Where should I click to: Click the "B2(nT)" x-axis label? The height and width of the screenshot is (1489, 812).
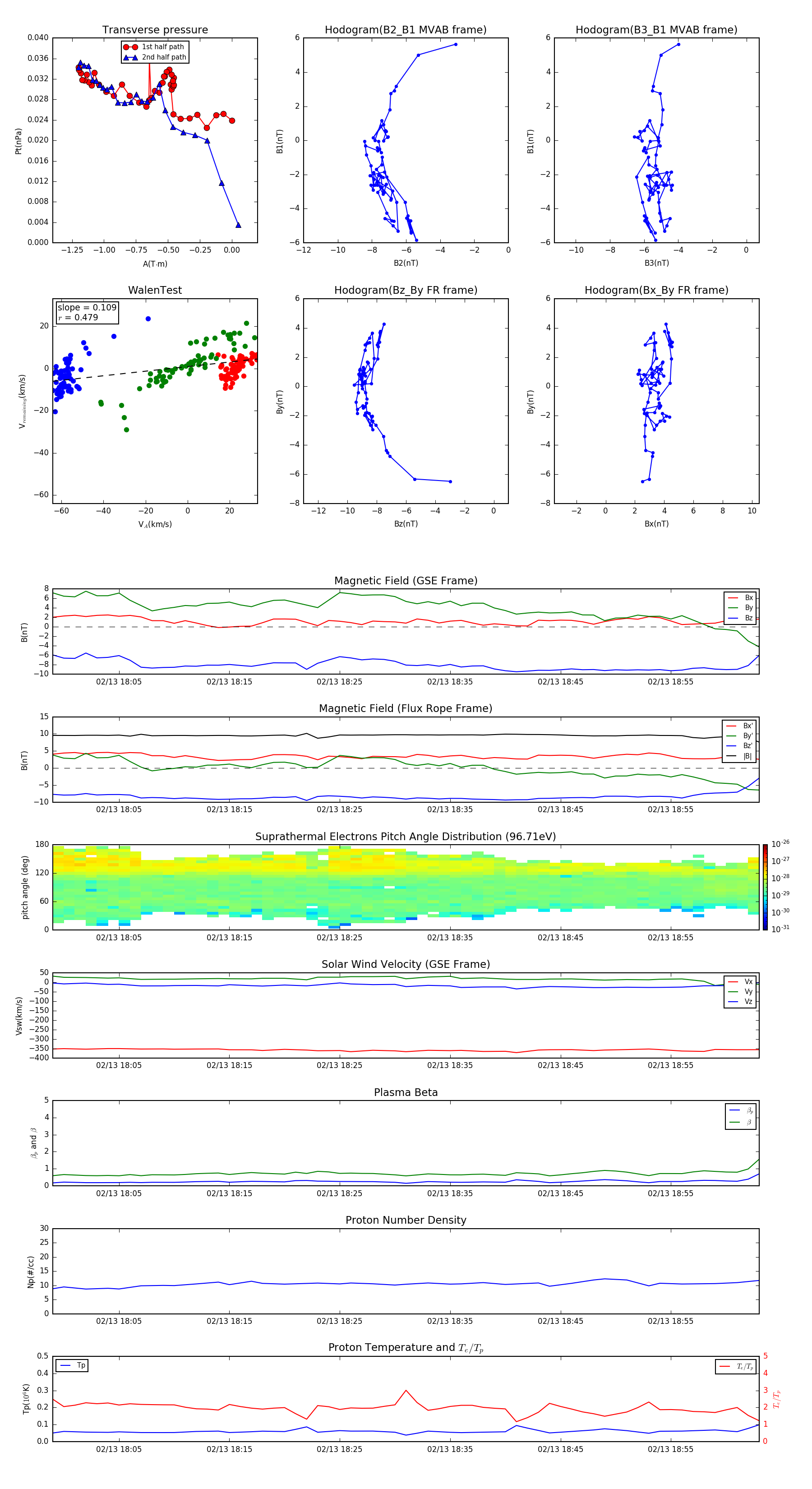click(x=406, y=264)
